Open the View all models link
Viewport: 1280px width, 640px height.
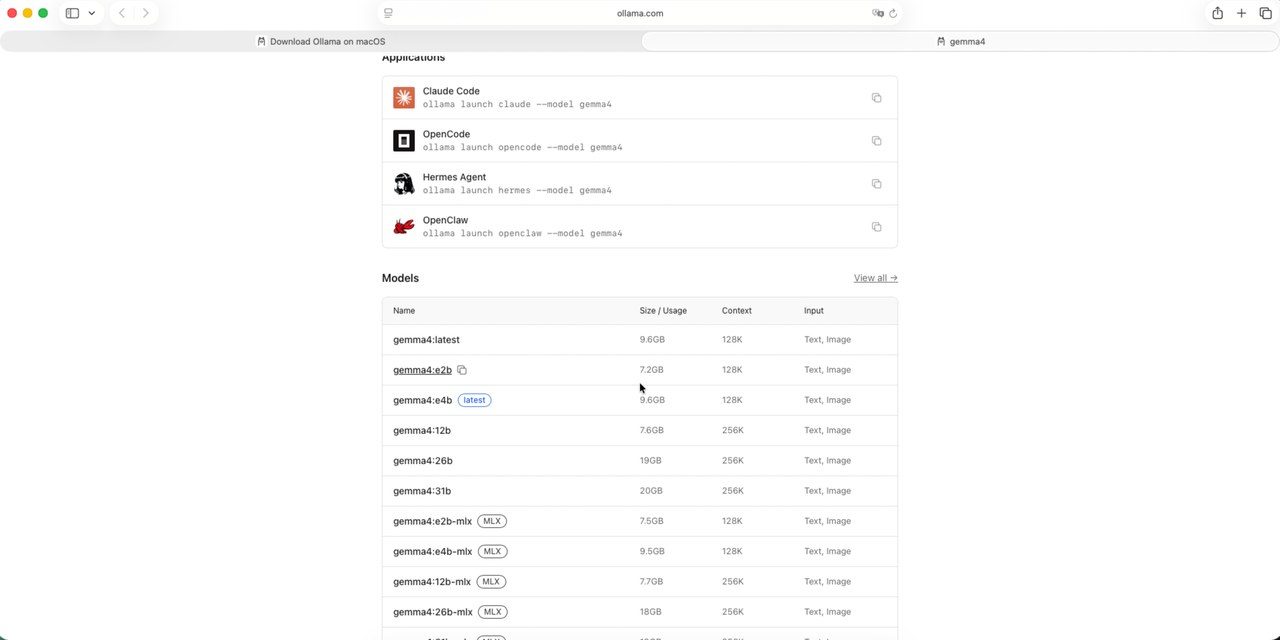click(x=875, y=278)
